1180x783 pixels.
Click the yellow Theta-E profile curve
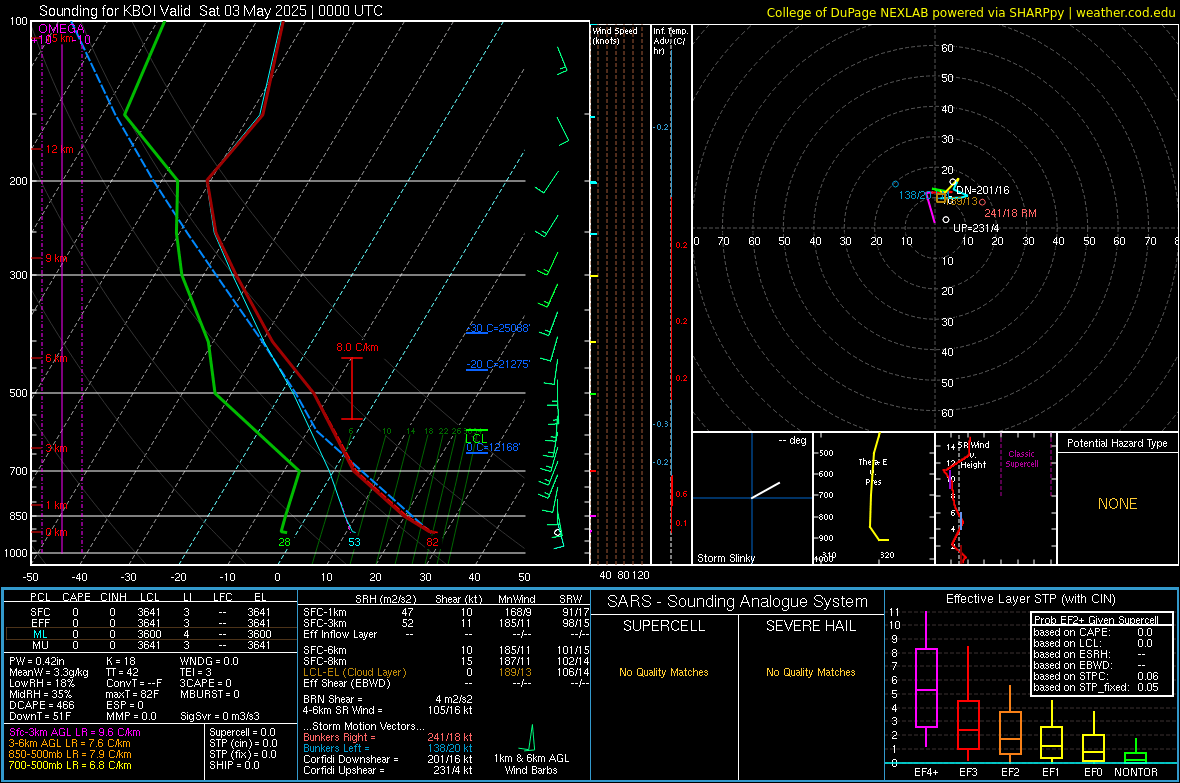(875, 487)
